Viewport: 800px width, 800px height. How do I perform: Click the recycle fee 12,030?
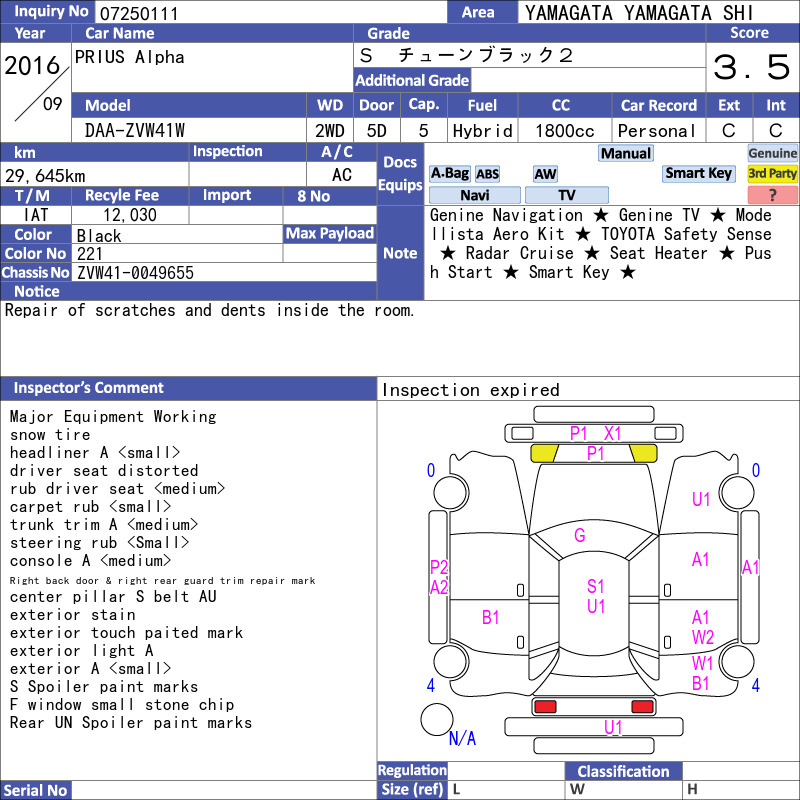tap(130, 215)
